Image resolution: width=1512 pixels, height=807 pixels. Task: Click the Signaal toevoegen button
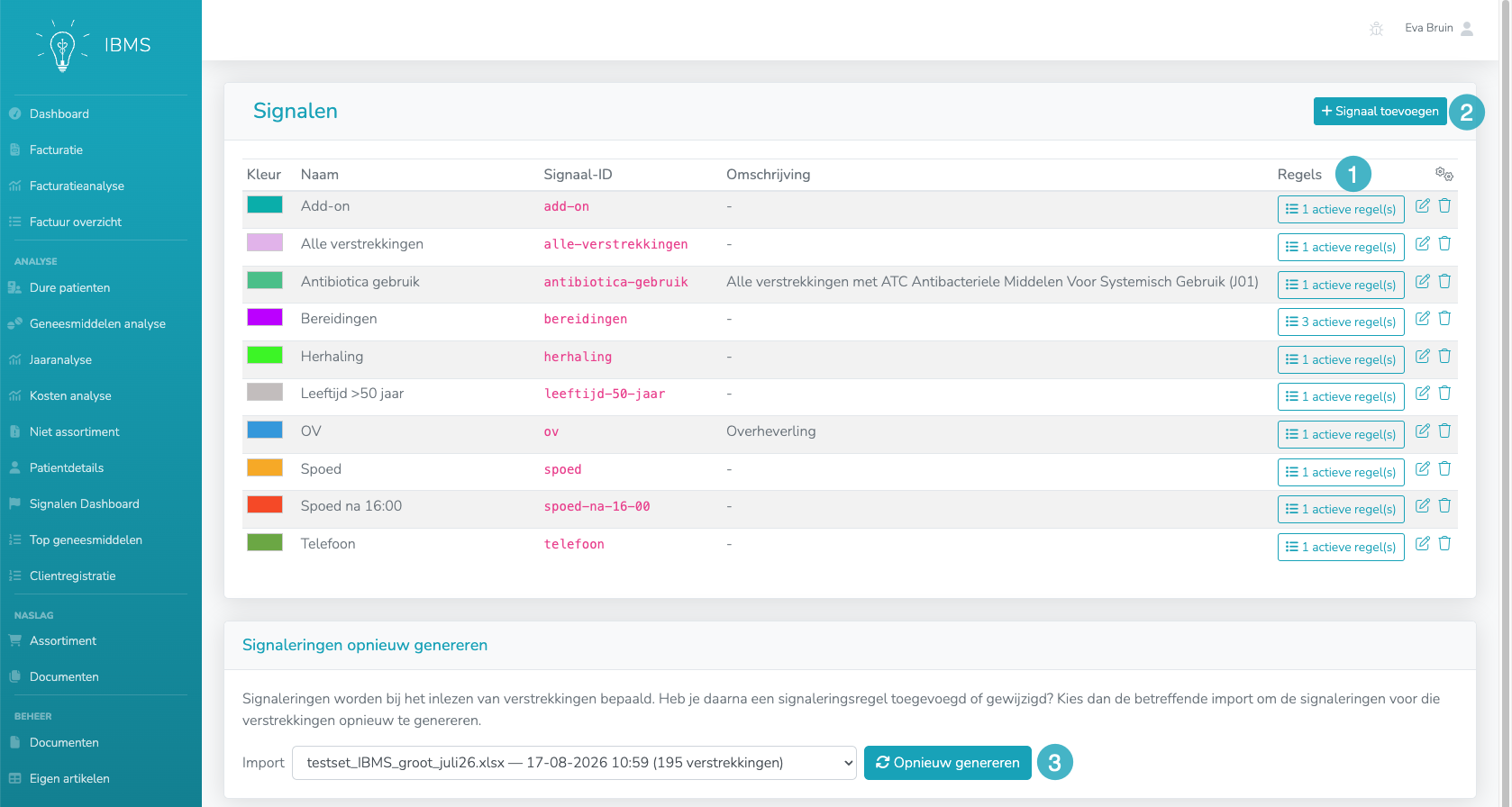tap(1380, 112)
